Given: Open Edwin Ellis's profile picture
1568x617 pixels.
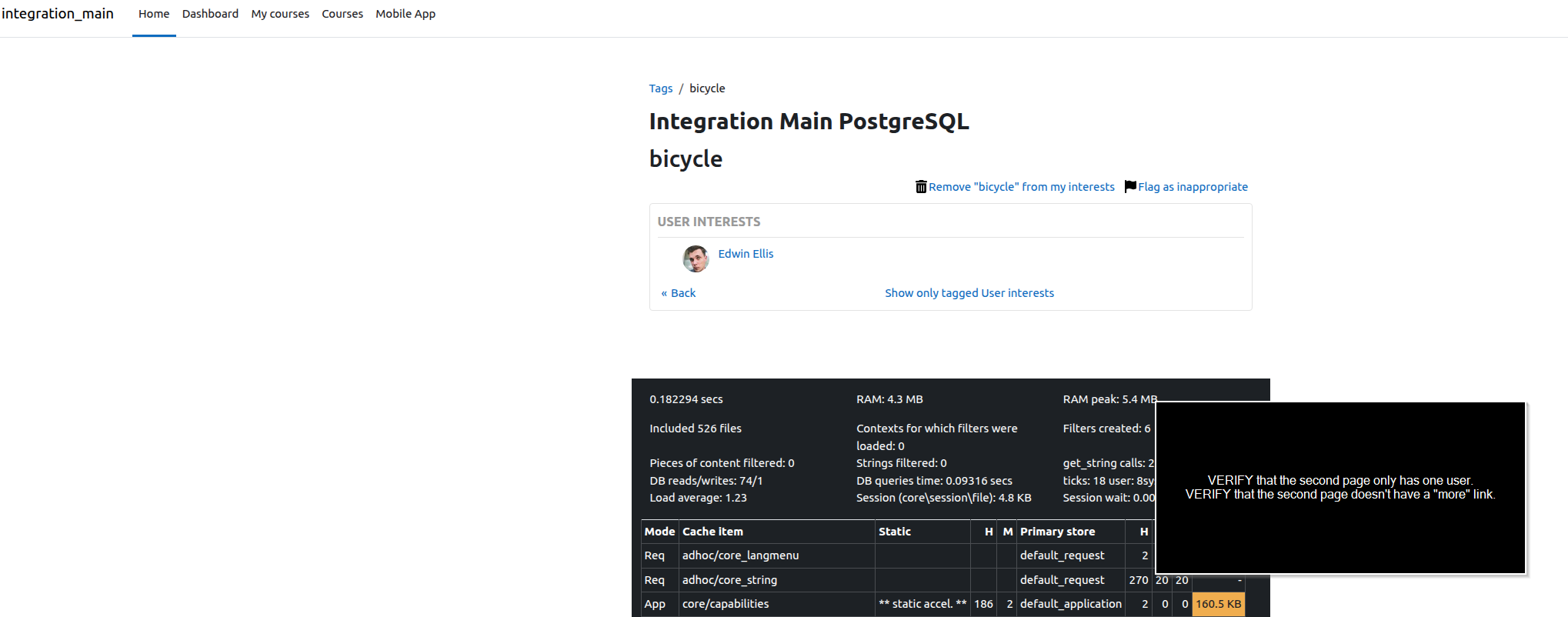Looking at the screenshot, I should click(696, 258).
